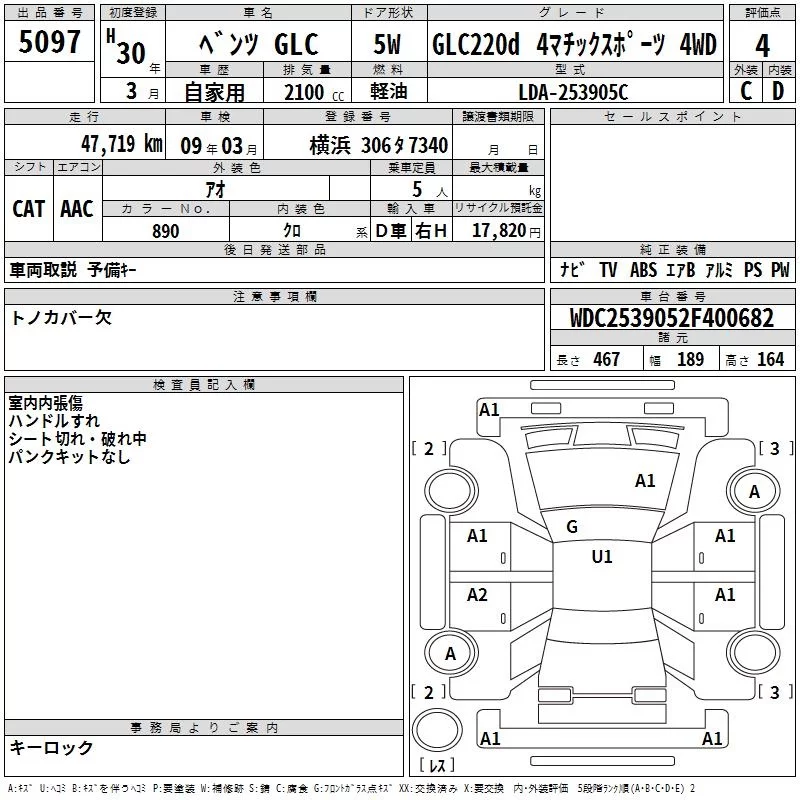This screenshot has width=800, height=800.
Task: Select the inspector note パンクキットなし
Action: 69,457
